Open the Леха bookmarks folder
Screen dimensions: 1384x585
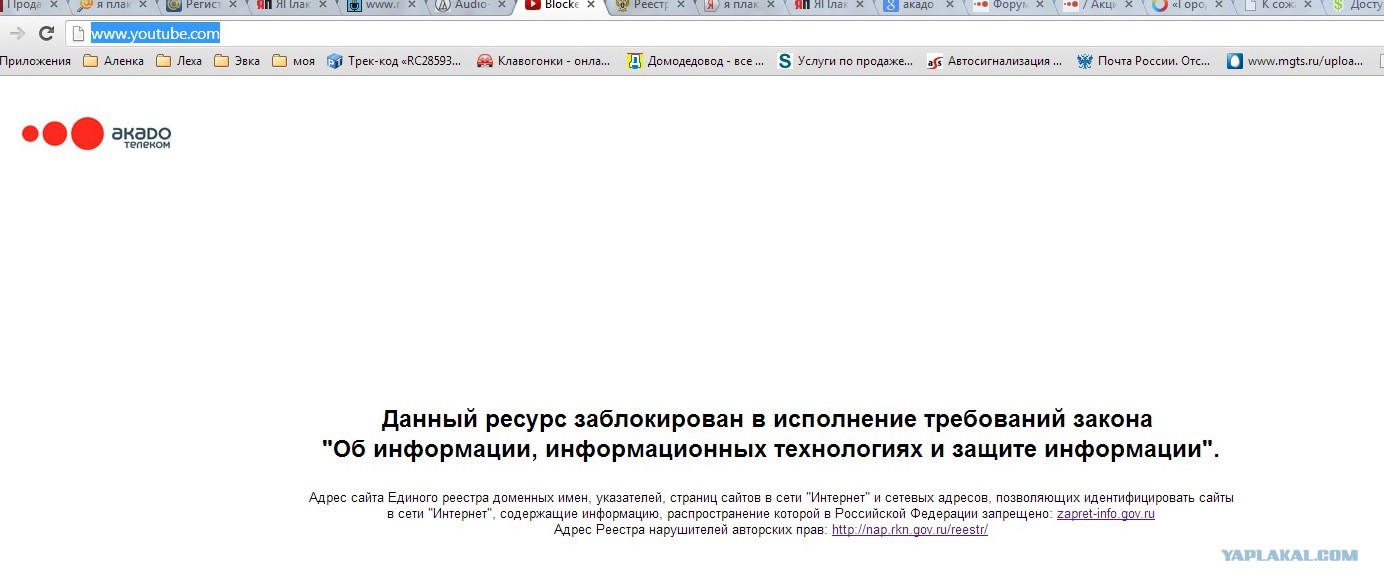coord(179,61)
